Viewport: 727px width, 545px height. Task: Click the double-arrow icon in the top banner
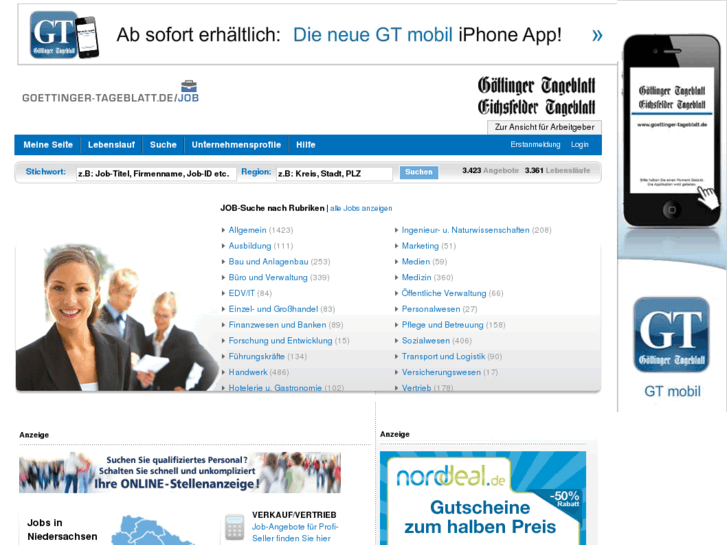coord(597,35)
